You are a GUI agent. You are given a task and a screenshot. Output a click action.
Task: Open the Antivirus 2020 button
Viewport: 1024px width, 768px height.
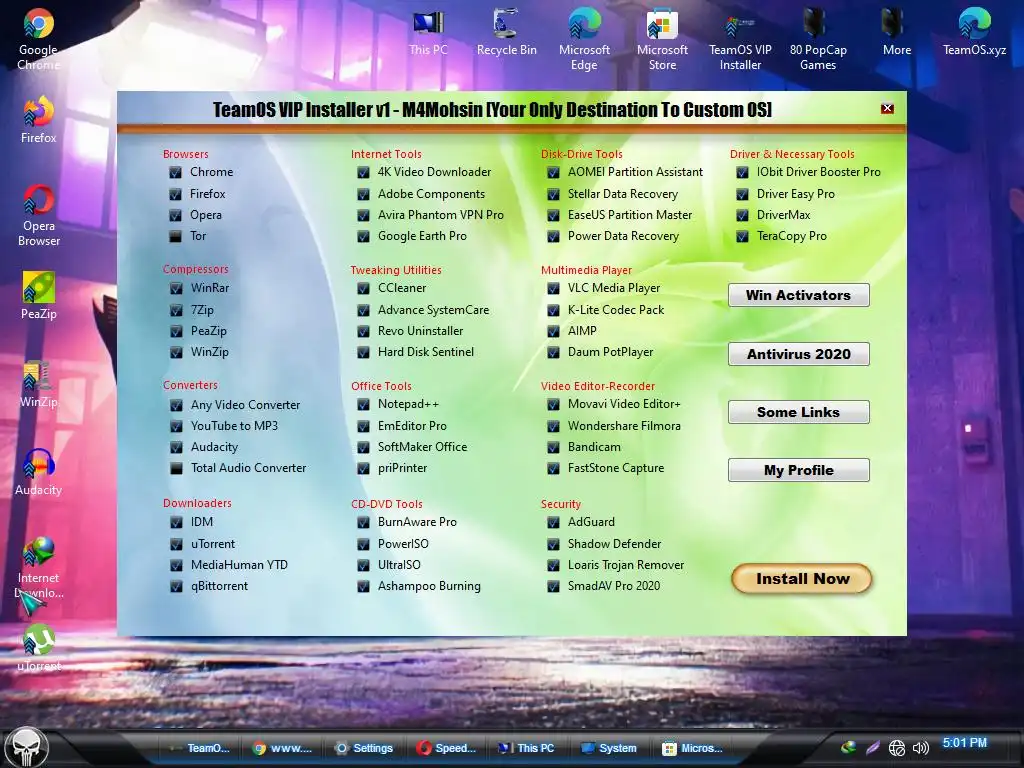(799, 354)
